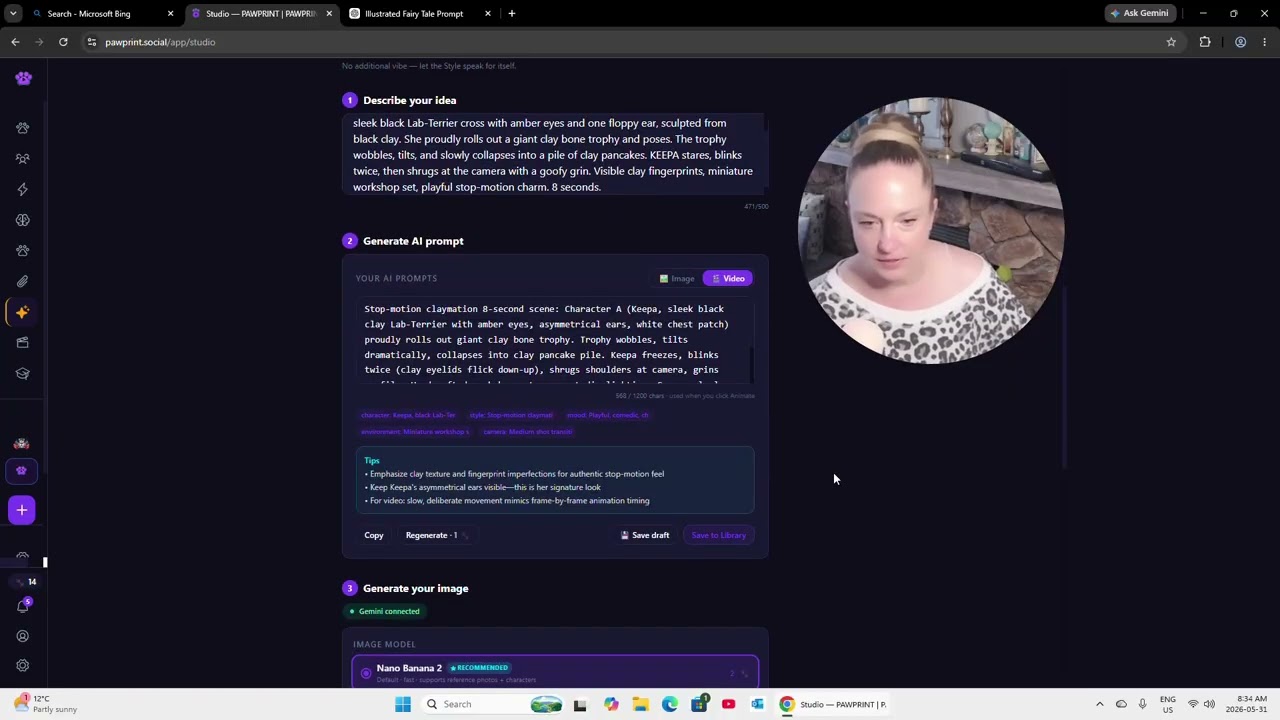The width and height of the screenshot is (1280, 720).
Task: Open the brain sidebar icon
Action: [x=22, y=220]
